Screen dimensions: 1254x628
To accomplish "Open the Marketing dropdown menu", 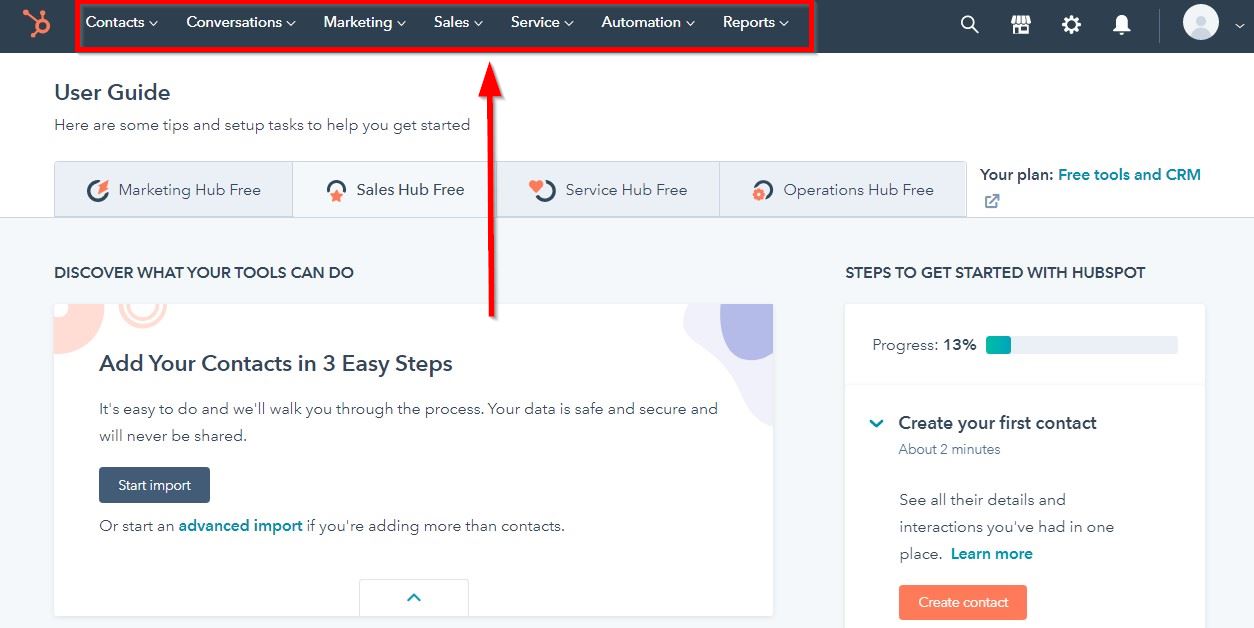I will [364, 22].
